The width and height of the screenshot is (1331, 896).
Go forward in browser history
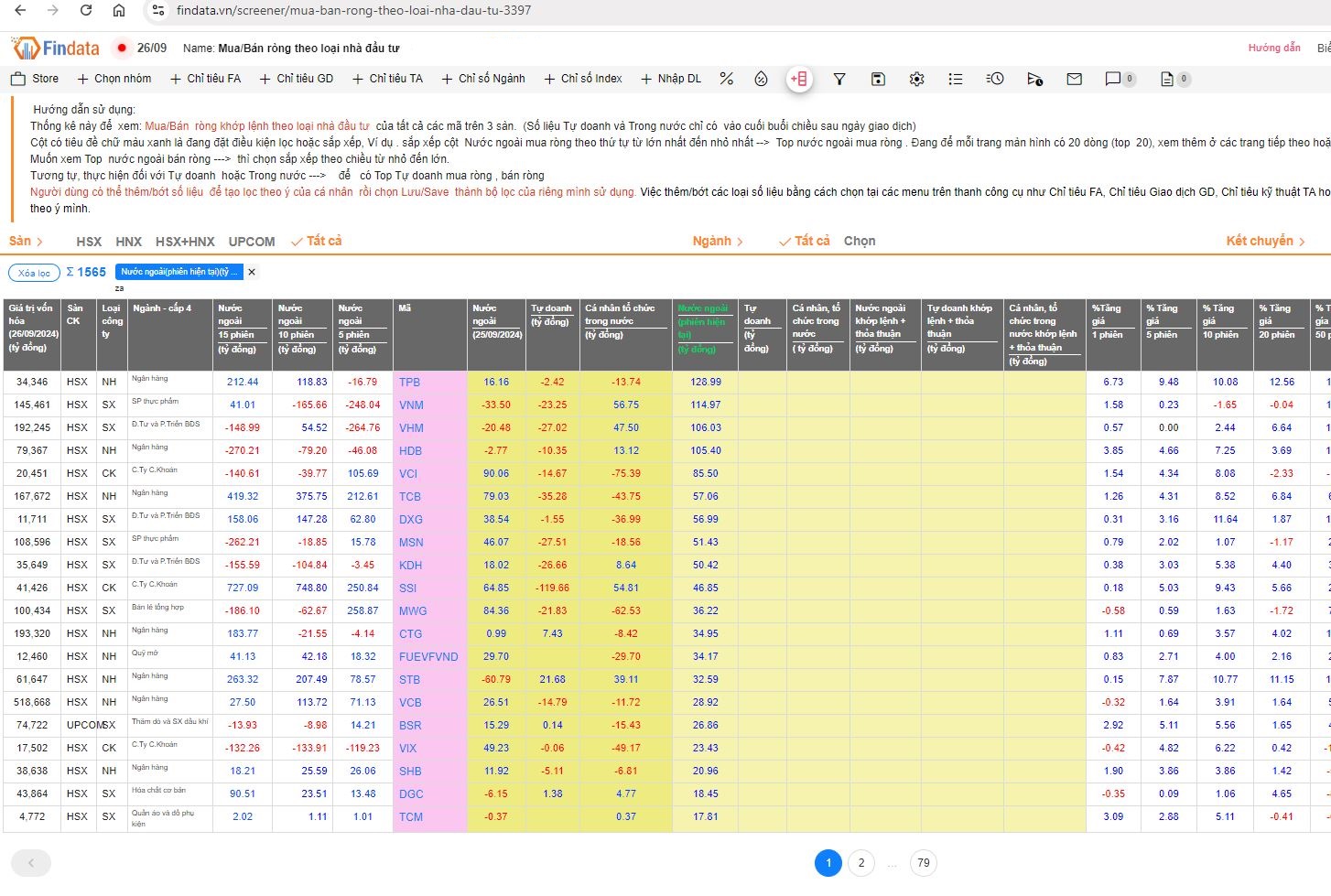pos(53,10)
